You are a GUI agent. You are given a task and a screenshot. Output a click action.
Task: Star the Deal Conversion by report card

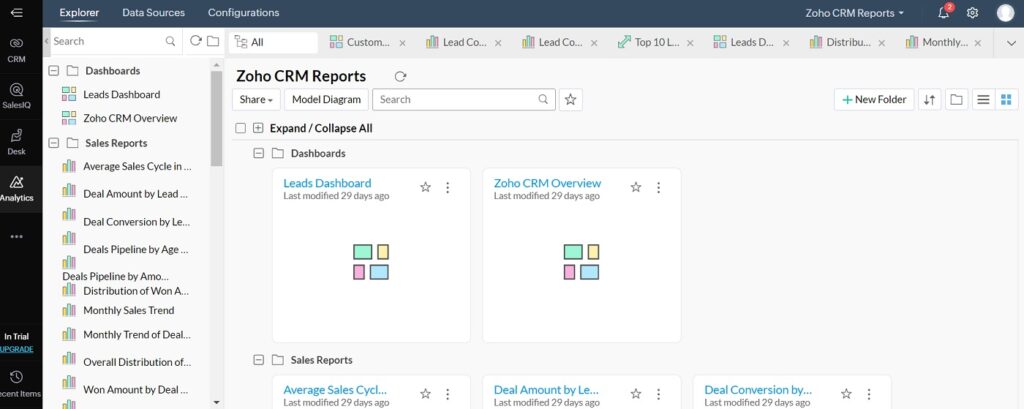846,394
